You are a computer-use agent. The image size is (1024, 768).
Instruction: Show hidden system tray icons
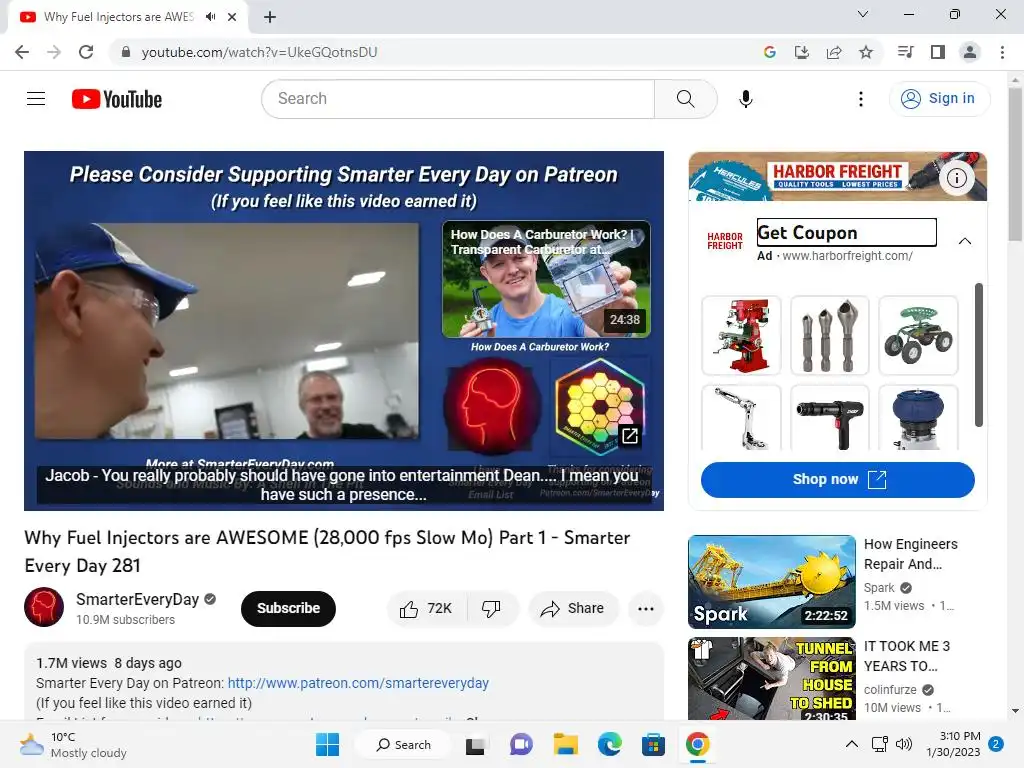pos(852,744)
